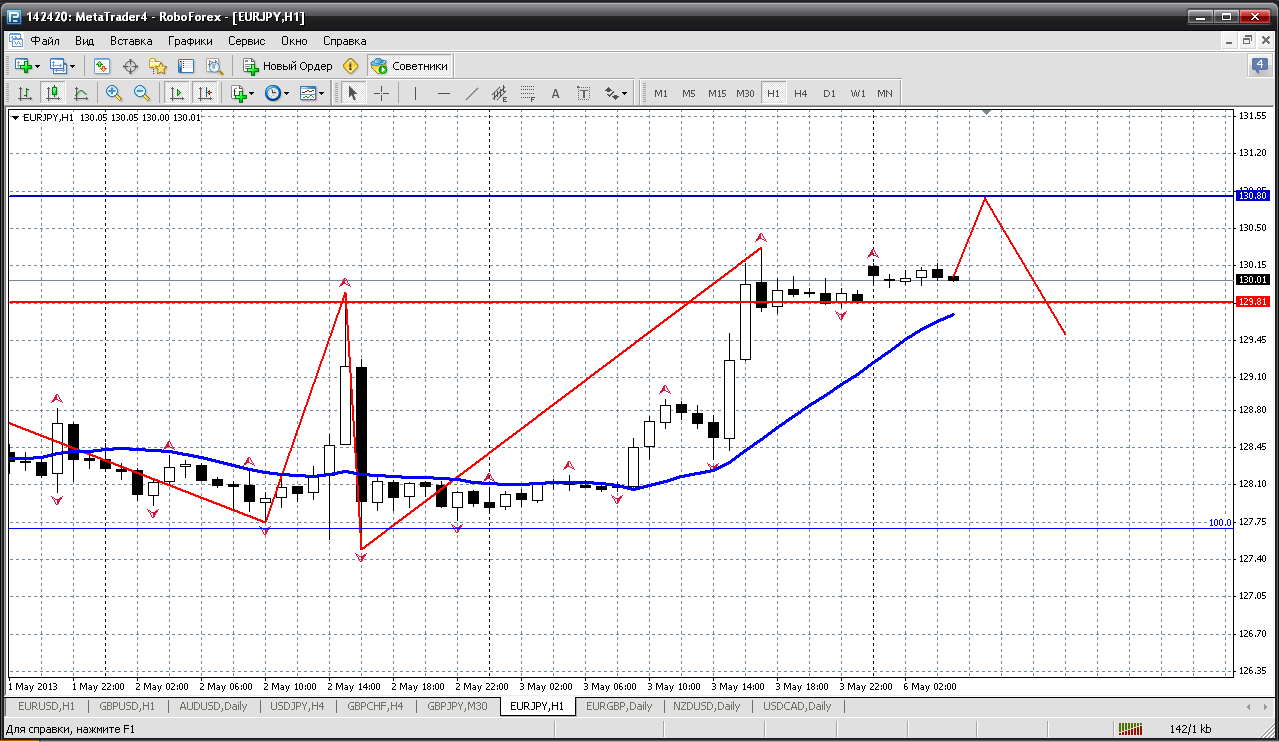Set timeframe to MN

[x=885, y=93]
